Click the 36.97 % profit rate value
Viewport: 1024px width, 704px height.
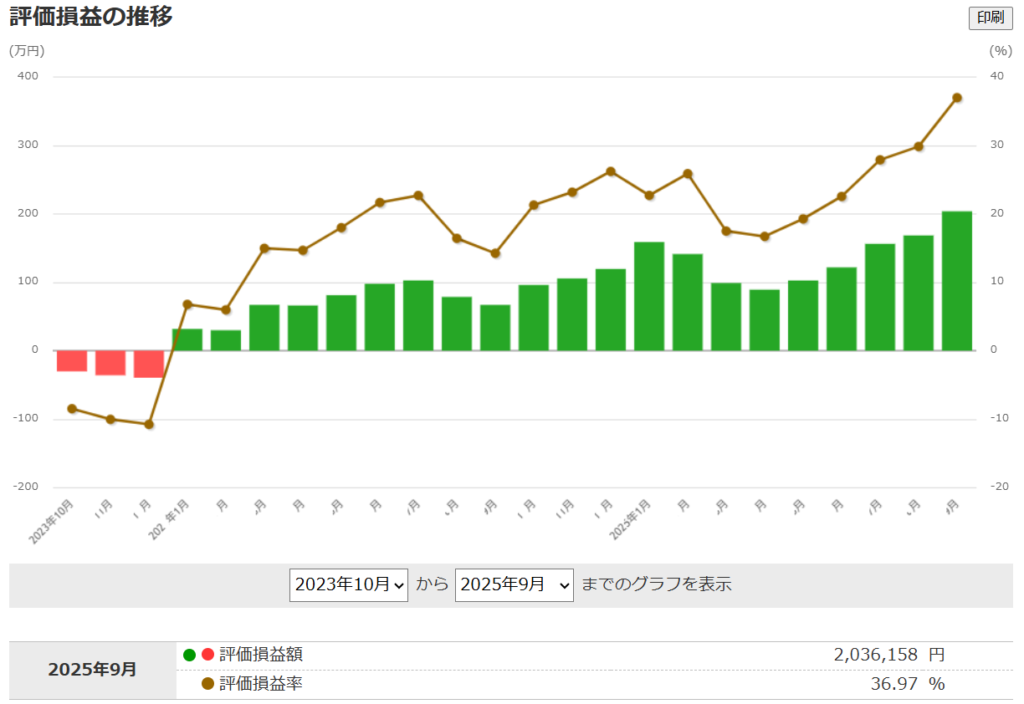tap(907, 684)
